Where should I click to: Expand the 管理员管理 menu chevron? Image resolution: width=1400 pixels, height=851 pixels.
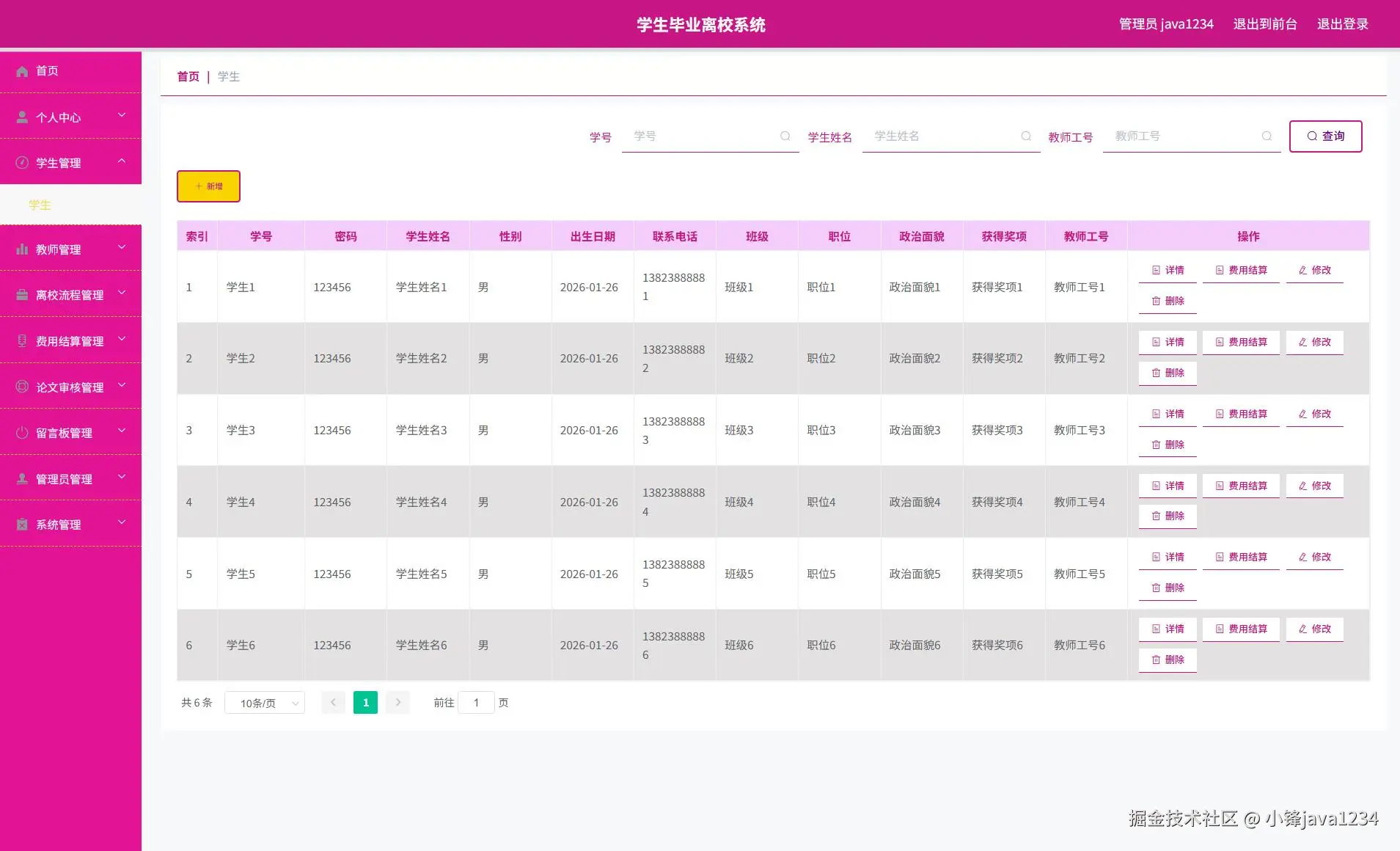pos(122,477)
